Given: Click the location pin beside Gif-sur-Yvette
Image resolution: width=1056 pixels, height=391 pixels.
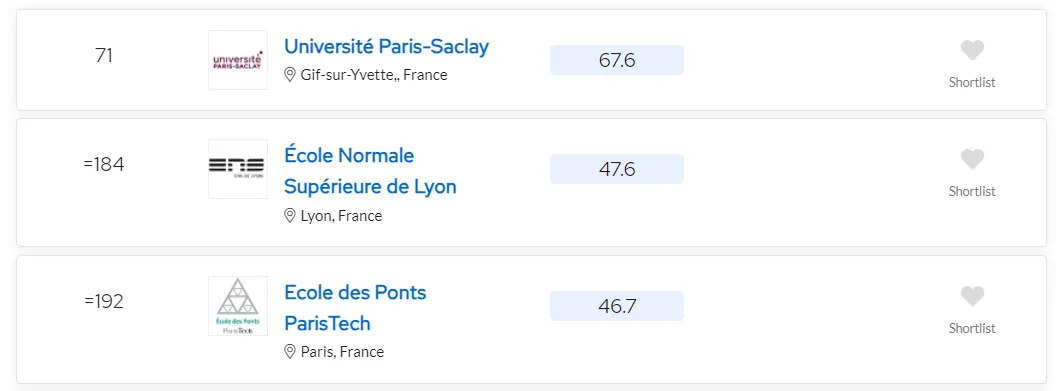Looking at the screenshot, I should coord(290,75).
